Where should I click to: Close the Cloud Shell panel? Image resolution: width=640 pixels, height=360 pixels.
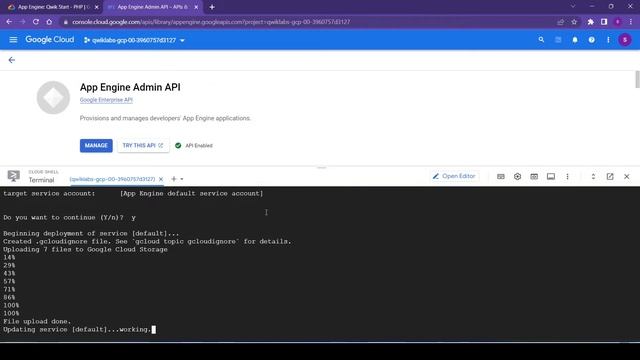point(627,176)
